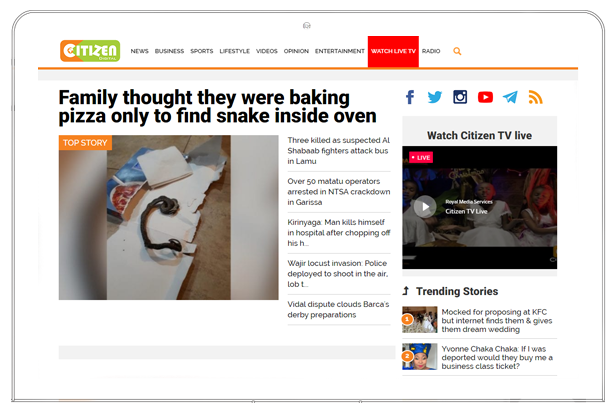The width and height of the screenshot is (616, 412).
Task: Open the RADIO navigation link
Action: coord(431,51)
